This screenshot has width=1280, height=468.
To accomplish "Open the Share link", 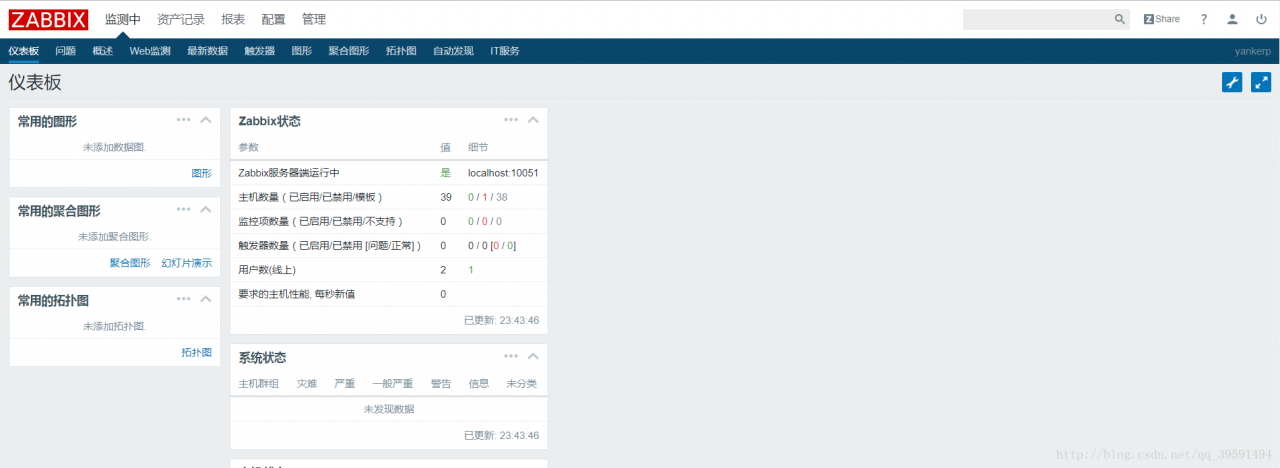I will [x=1162, y=19].
